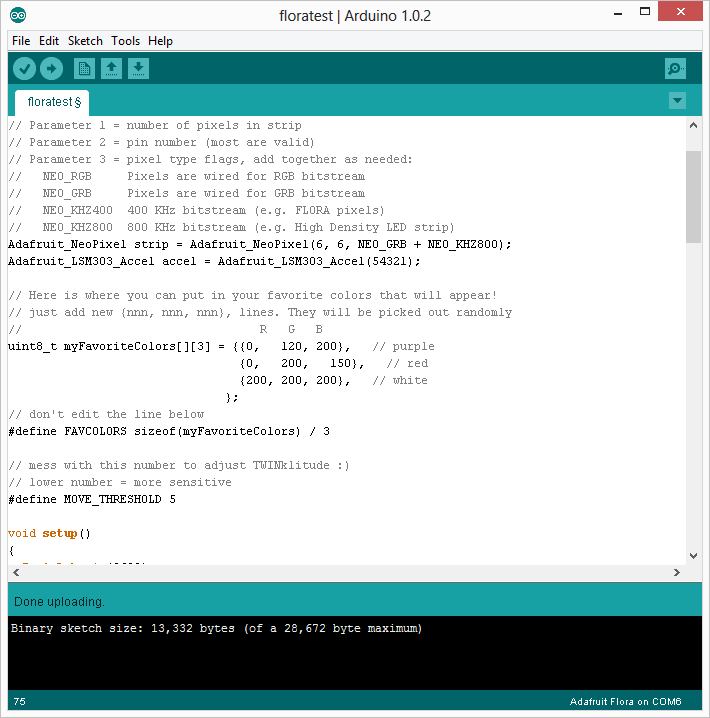Screen dimensions: 710x718
Task: Open the File menu
Action: pos(21,41)
